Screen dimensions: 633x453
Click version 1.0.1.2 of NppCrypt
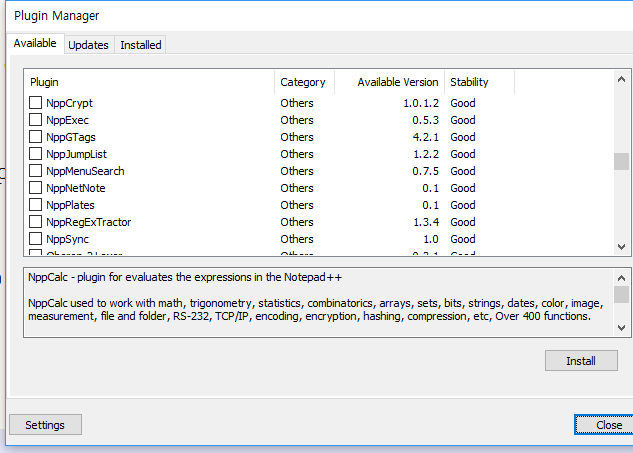coord(421,103)
